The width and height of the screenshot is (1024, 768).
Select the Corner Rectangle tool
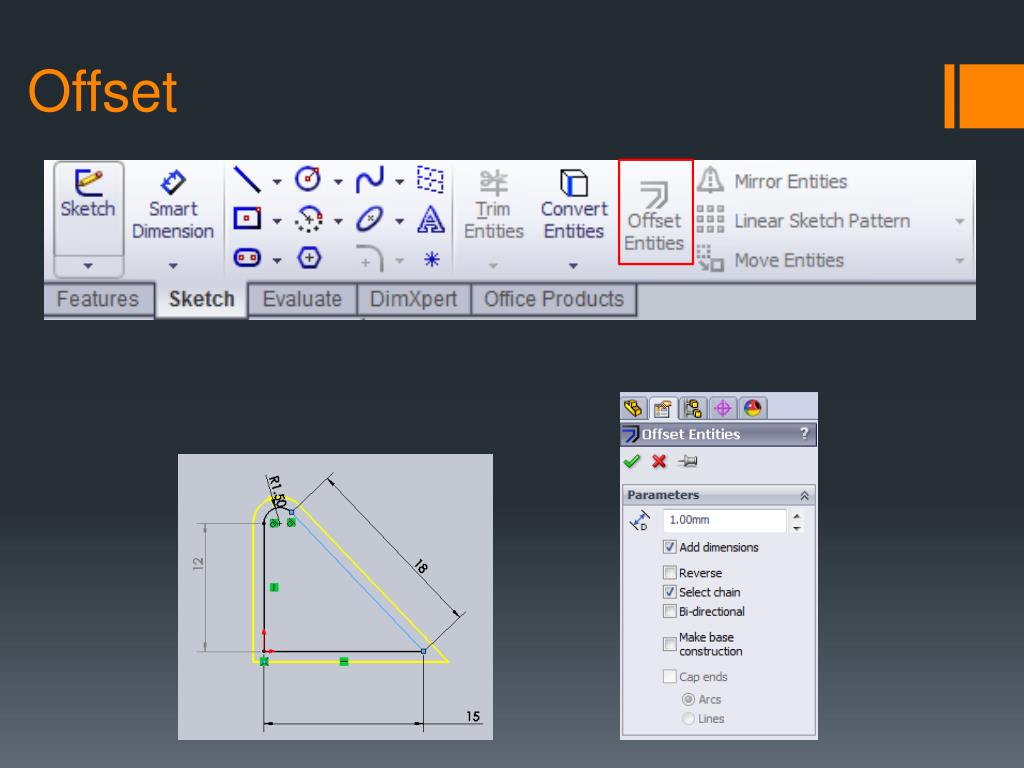(248, 219)
